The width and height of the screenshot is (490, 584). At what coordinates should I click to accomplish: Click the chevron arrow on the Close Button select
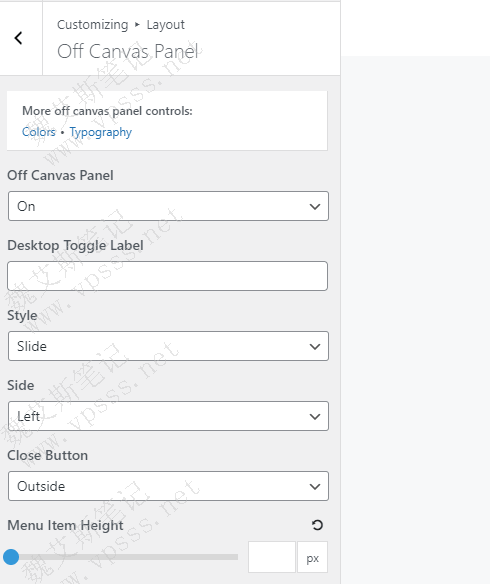[x=315, y=486]
